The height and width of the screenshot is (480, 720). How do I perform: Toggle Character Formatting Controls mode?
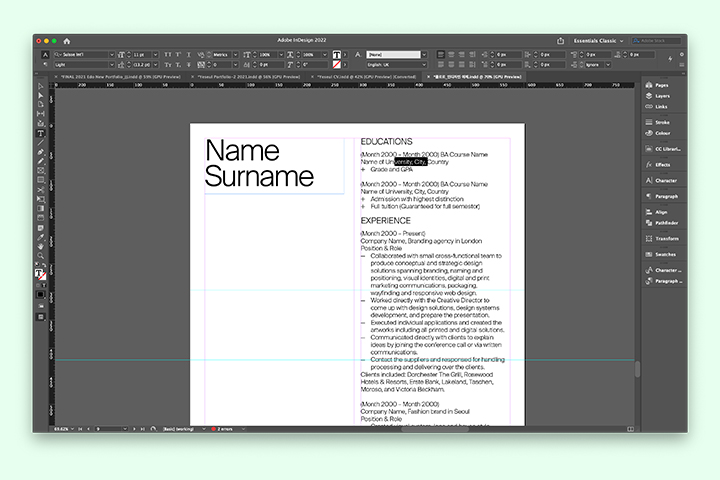pos(45,55)
